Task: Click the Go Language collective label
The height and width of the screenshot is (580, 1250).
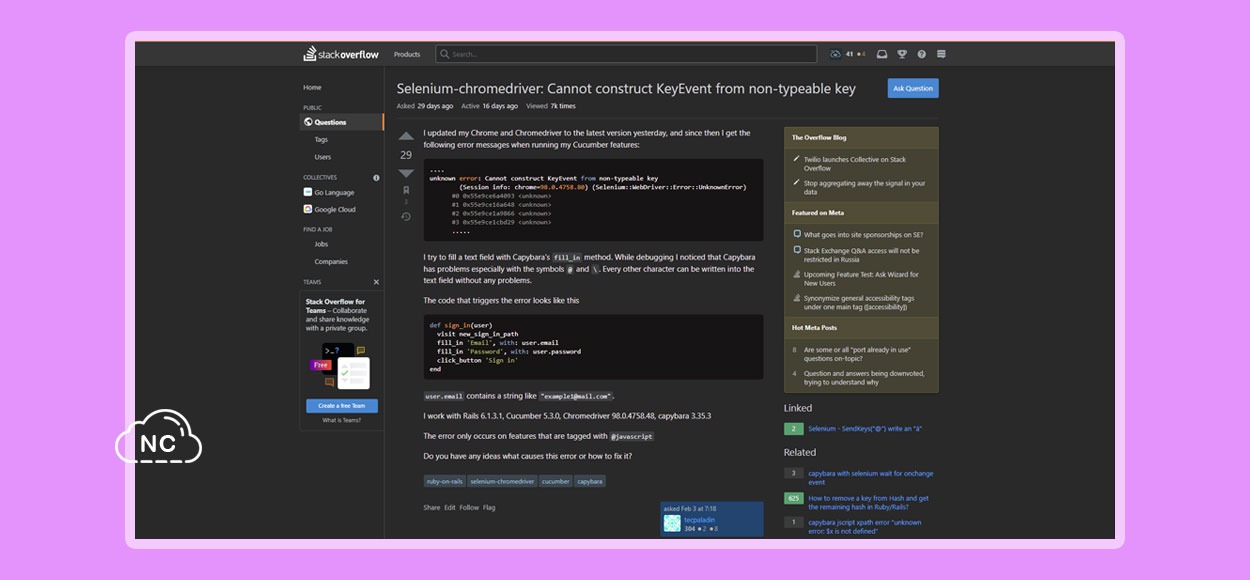Action: tap(334, 192)
